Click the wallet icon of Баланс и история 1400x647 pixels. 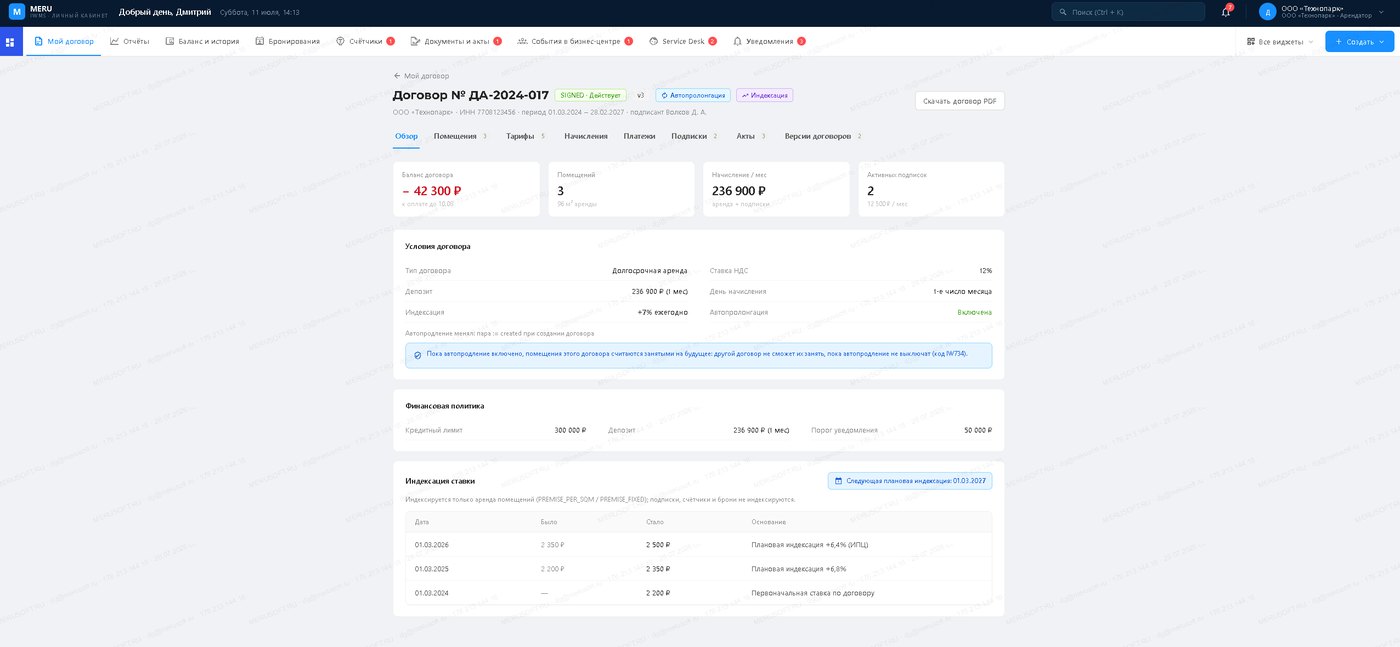click(170, 41)
